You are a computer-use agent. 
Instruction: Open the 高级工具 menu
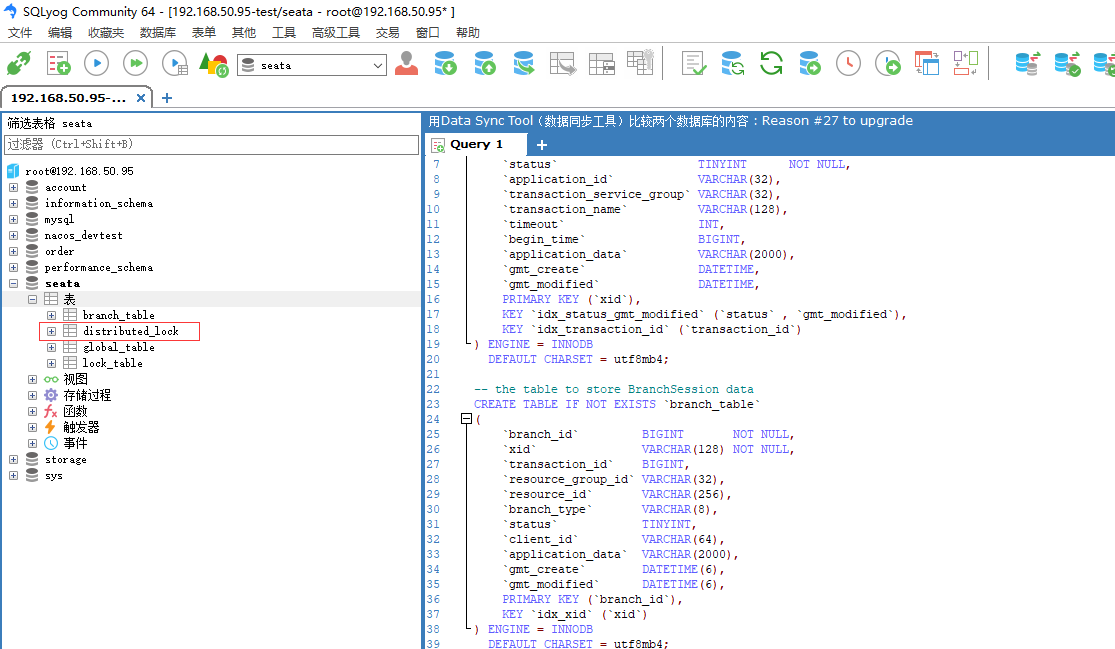tap(336, 33)
